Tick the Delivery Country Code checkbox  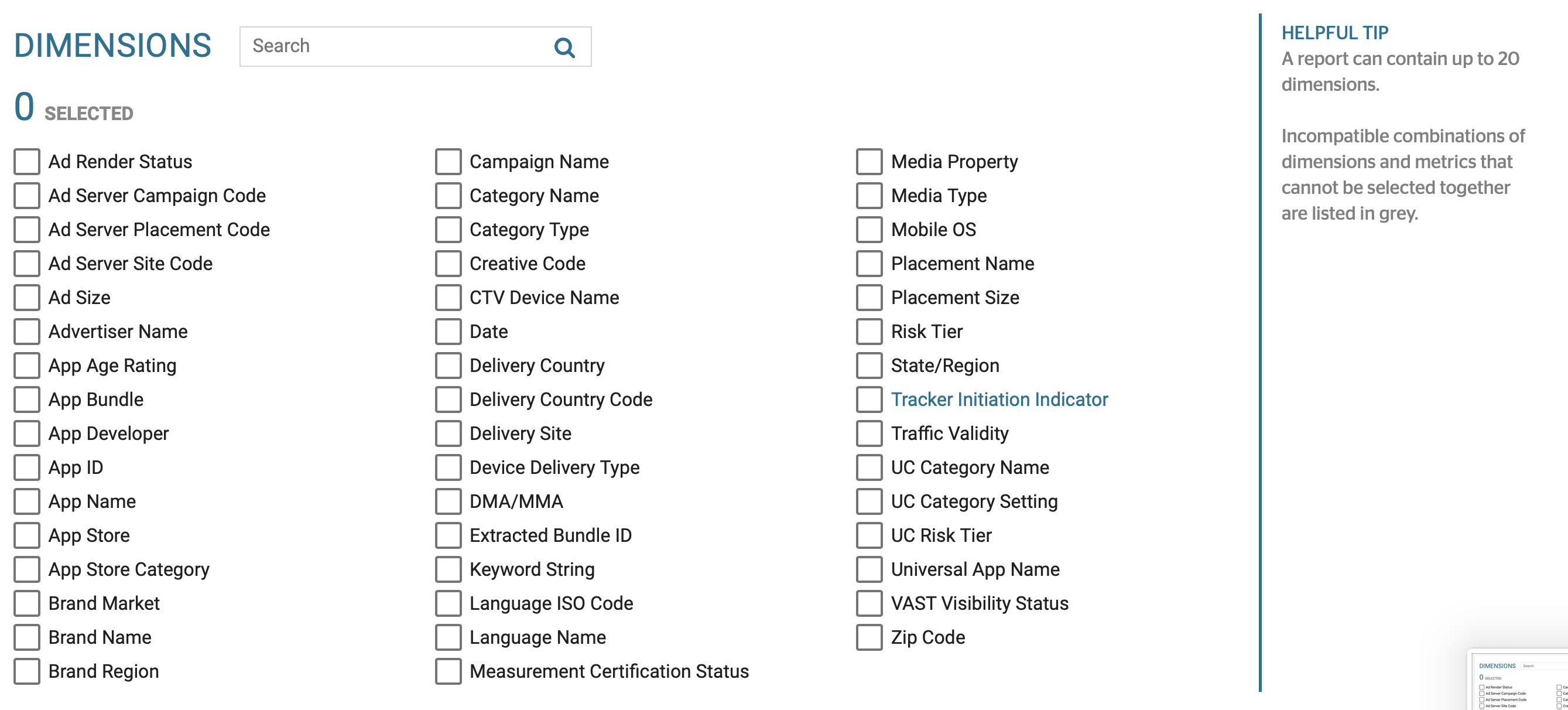point(448,400)
